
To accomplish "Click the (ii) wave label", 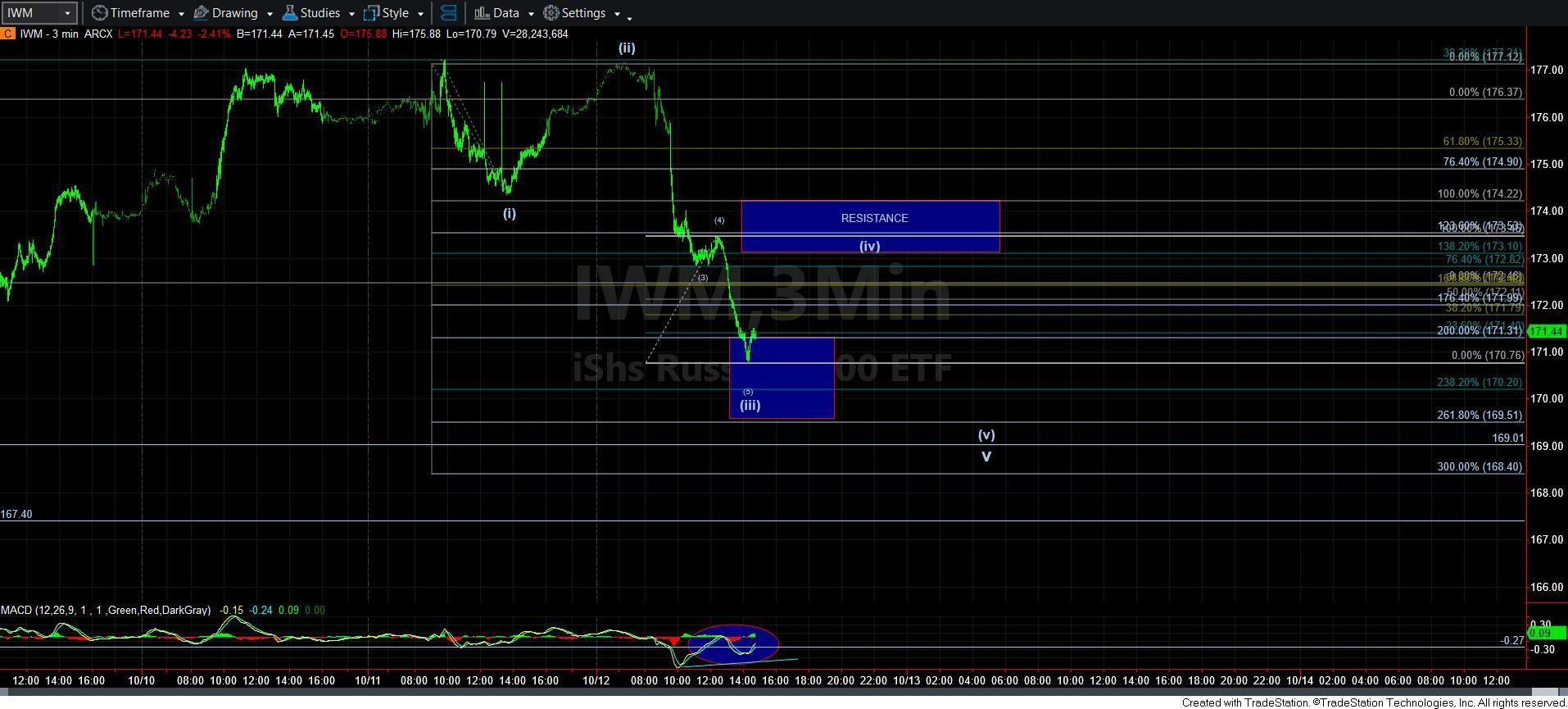I will tap(627, 48).
